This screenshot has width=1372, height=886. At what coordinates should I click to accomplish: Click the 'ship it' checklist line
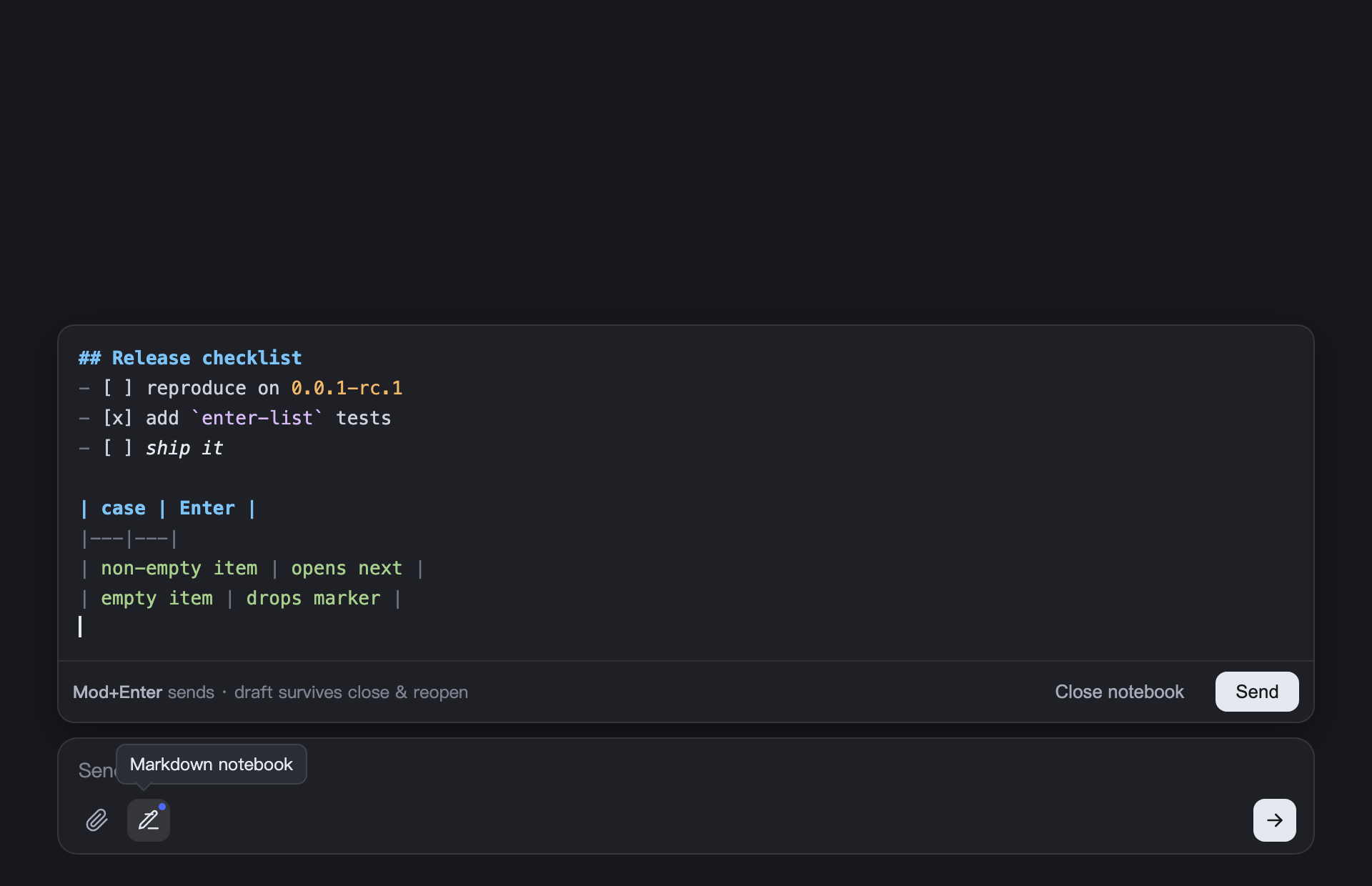click(151, 448)
